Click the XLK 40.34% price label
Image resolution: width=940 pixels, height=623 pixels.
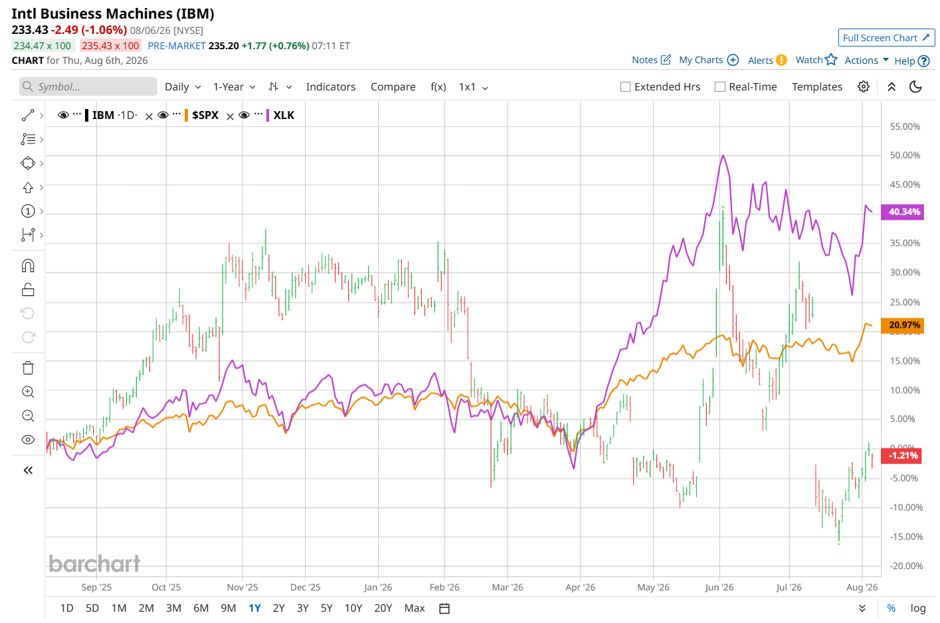[x=902, y=212]
